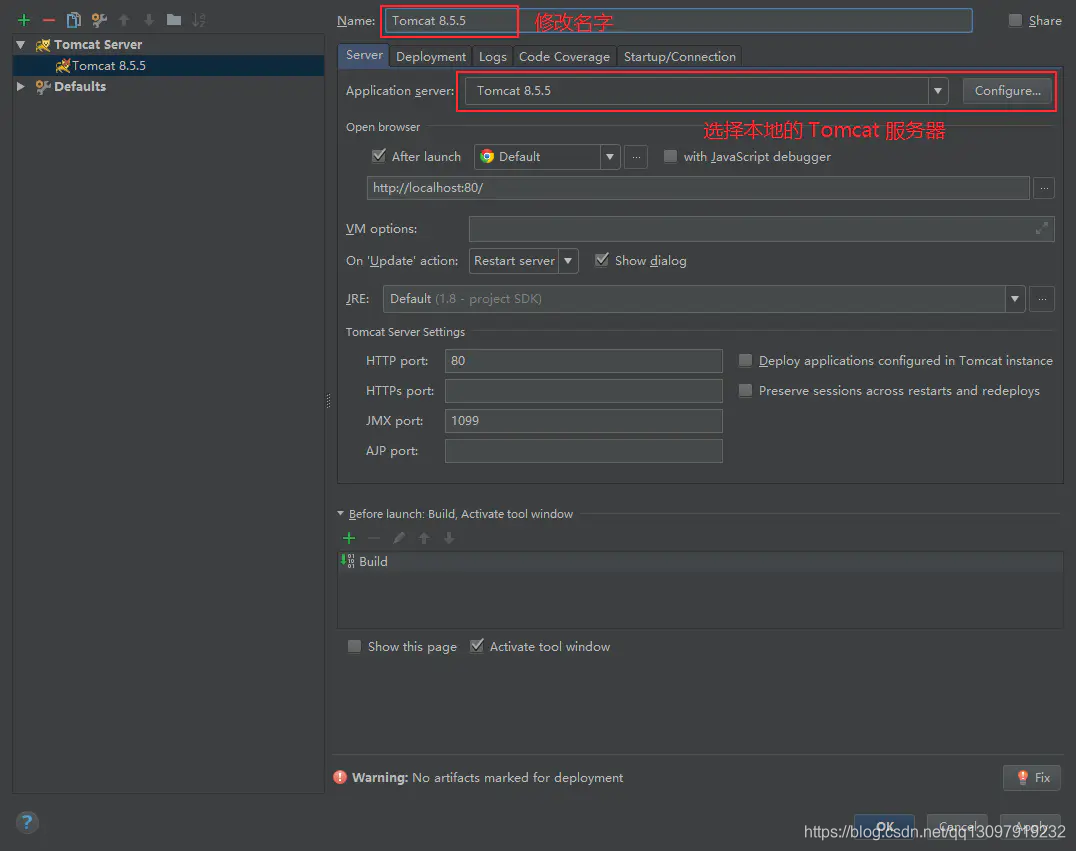Open Application server dropdown arrow

(x=937, y=91)
